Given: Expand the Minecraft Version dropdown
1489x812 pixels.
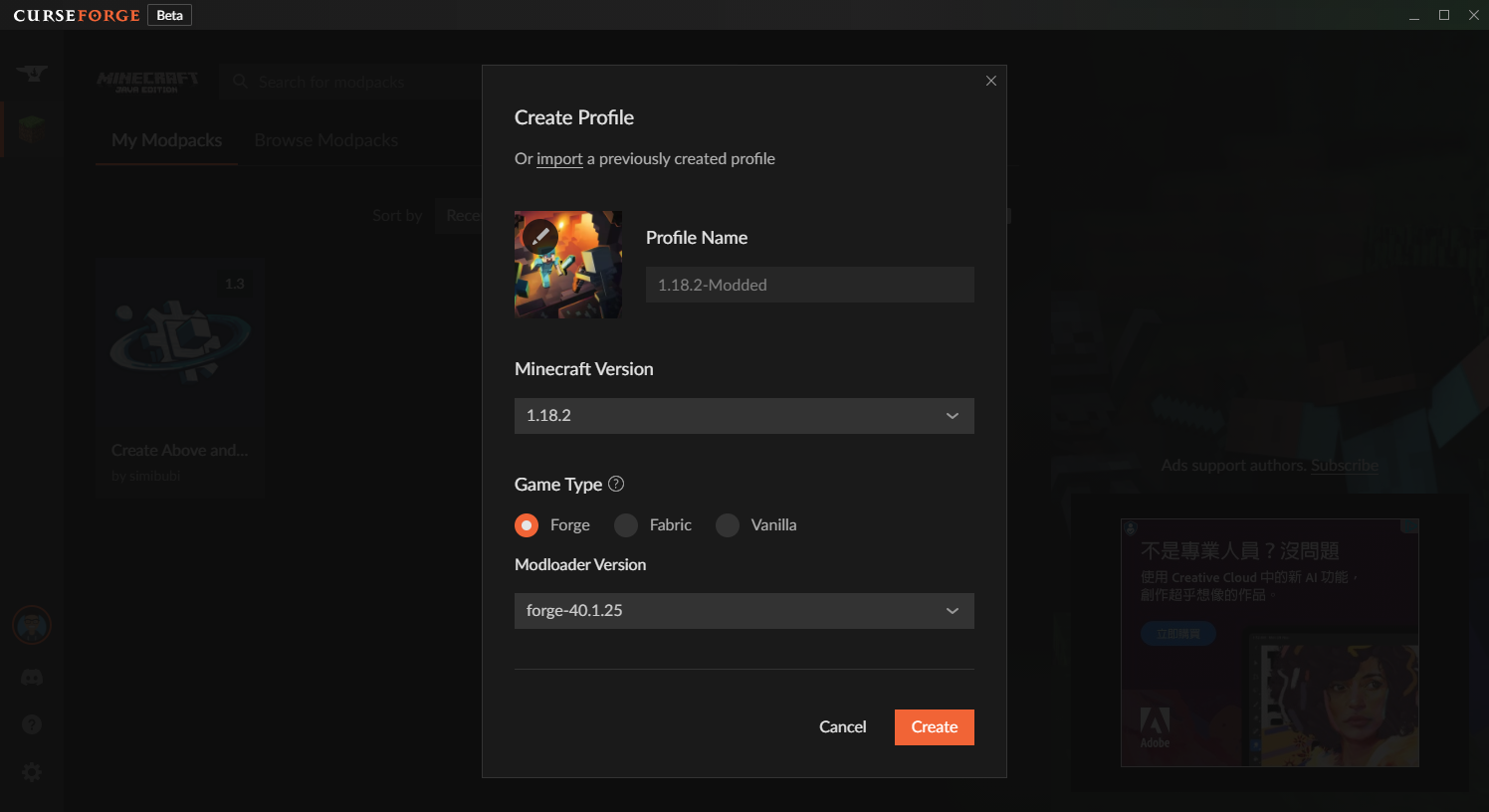Looking at the screenshot, I should coord(744,416).
